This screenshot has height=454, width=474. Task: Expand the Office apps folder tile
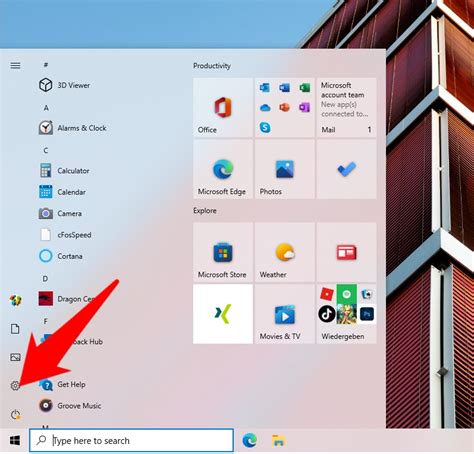coord(285,107)
